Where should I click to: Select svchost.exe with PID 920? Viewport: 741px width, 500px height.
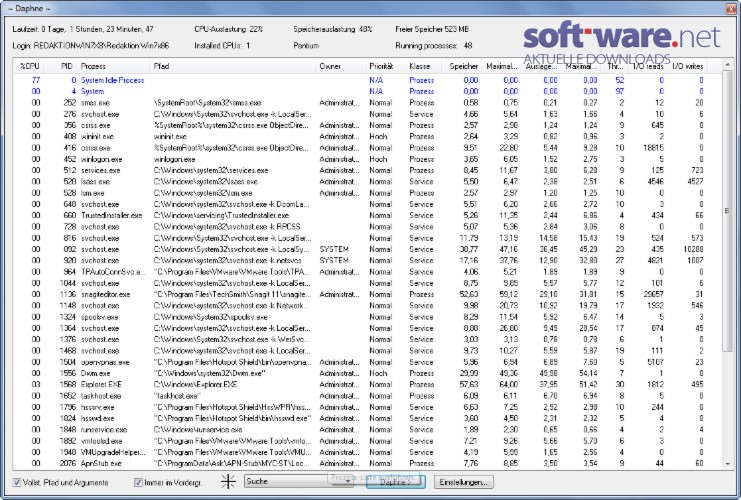362,260
